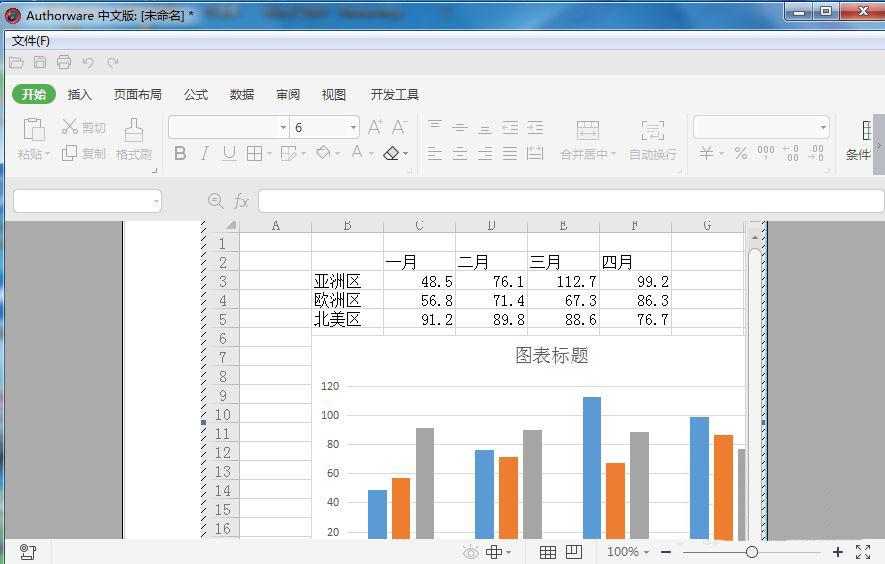Toggle align right

[485, 154]
